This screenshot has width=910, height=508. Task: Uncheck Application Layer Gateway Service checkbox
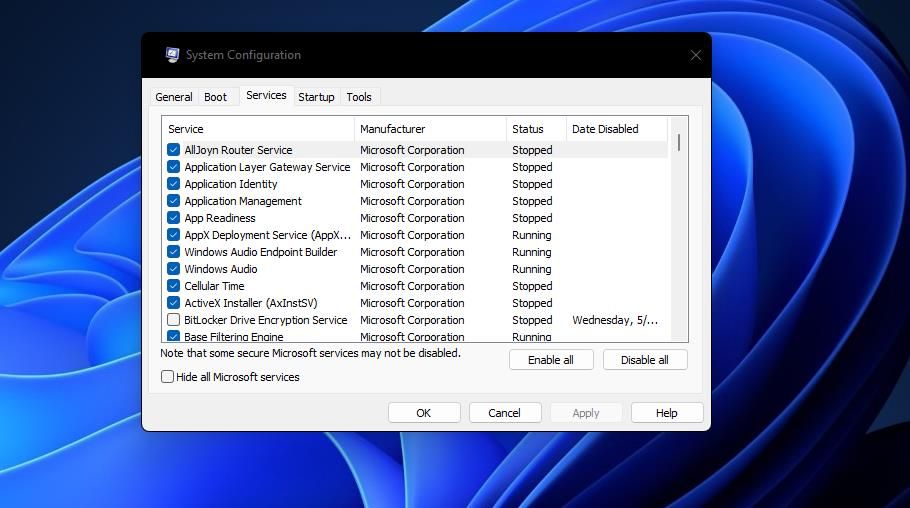(173, 167)
